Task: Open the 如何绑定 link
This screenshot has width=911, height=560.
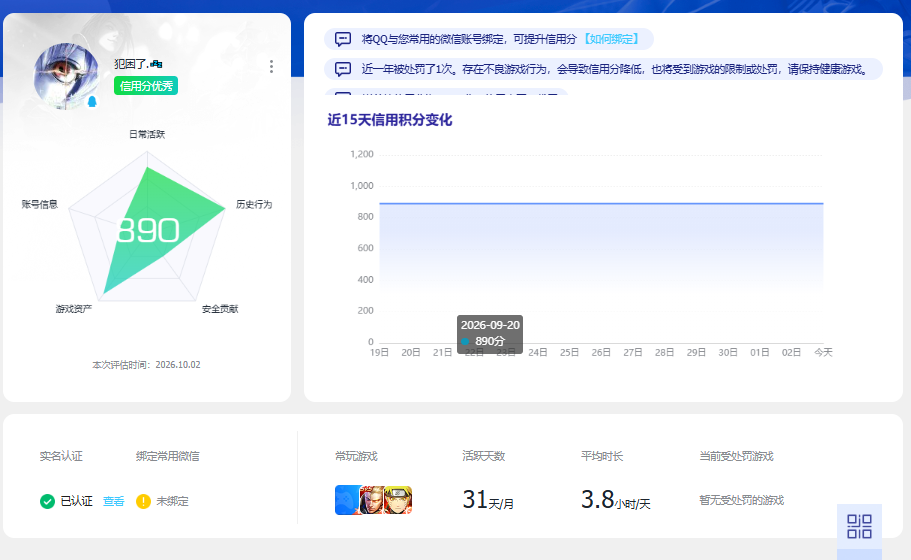Action: (x=611, y=39)
